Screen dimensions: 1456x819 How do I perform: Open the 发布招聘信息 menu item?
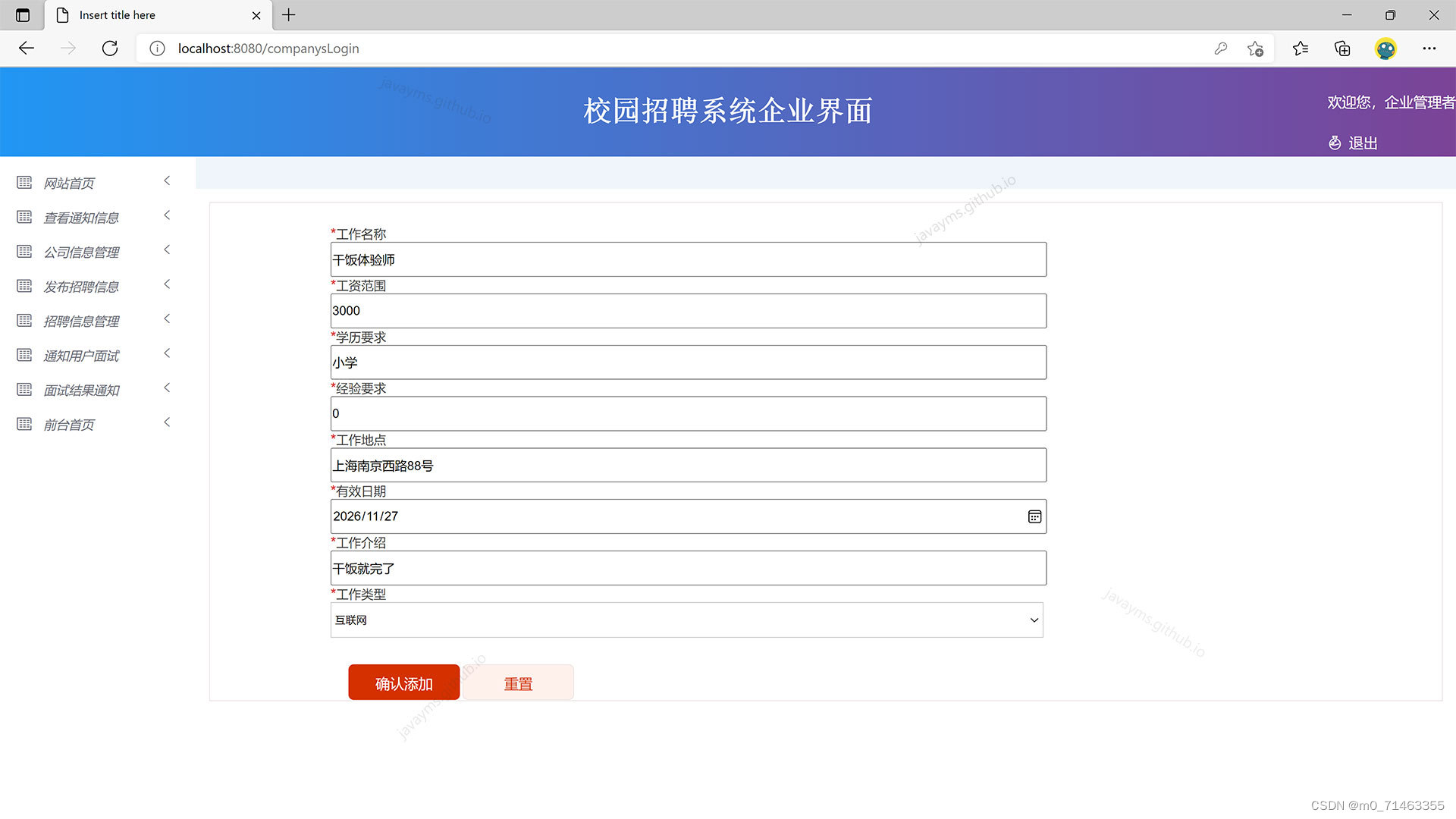(81, 287)
